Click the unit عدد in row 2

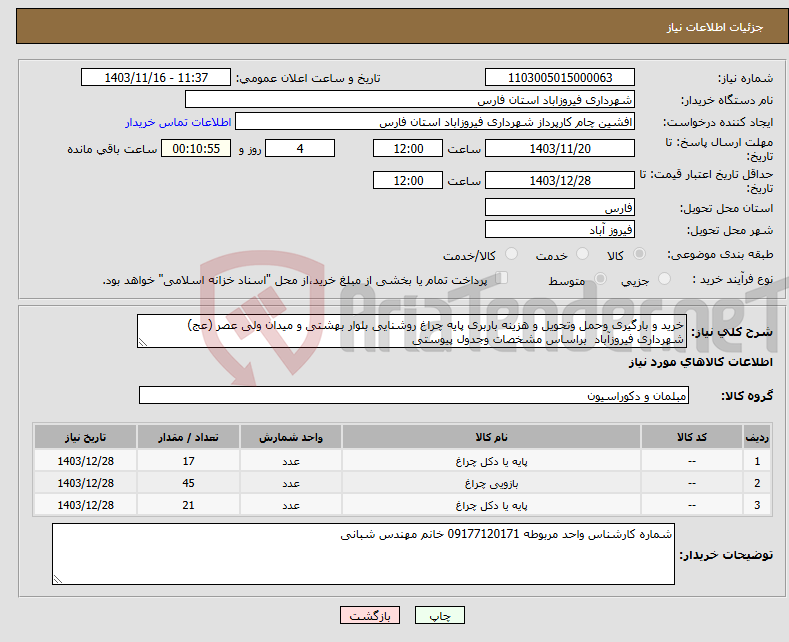pyautogui.click(x=291, y=484)
